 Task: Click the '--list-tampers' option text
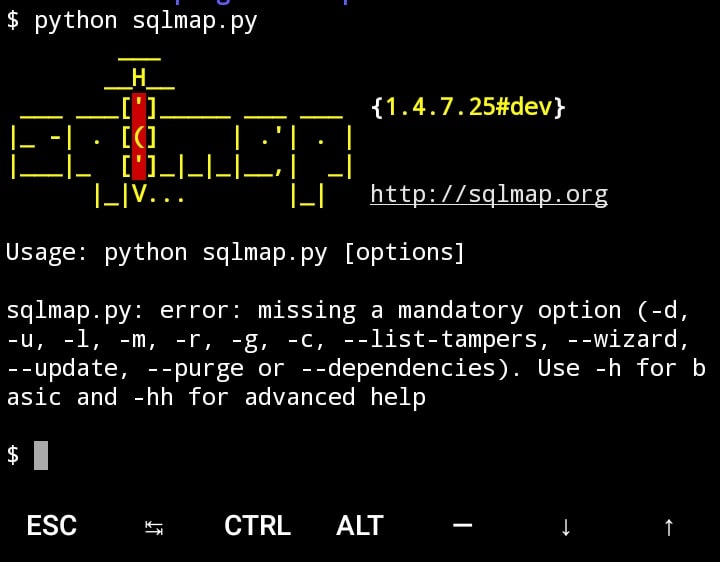pyautogui.click(x=445, y=340)
